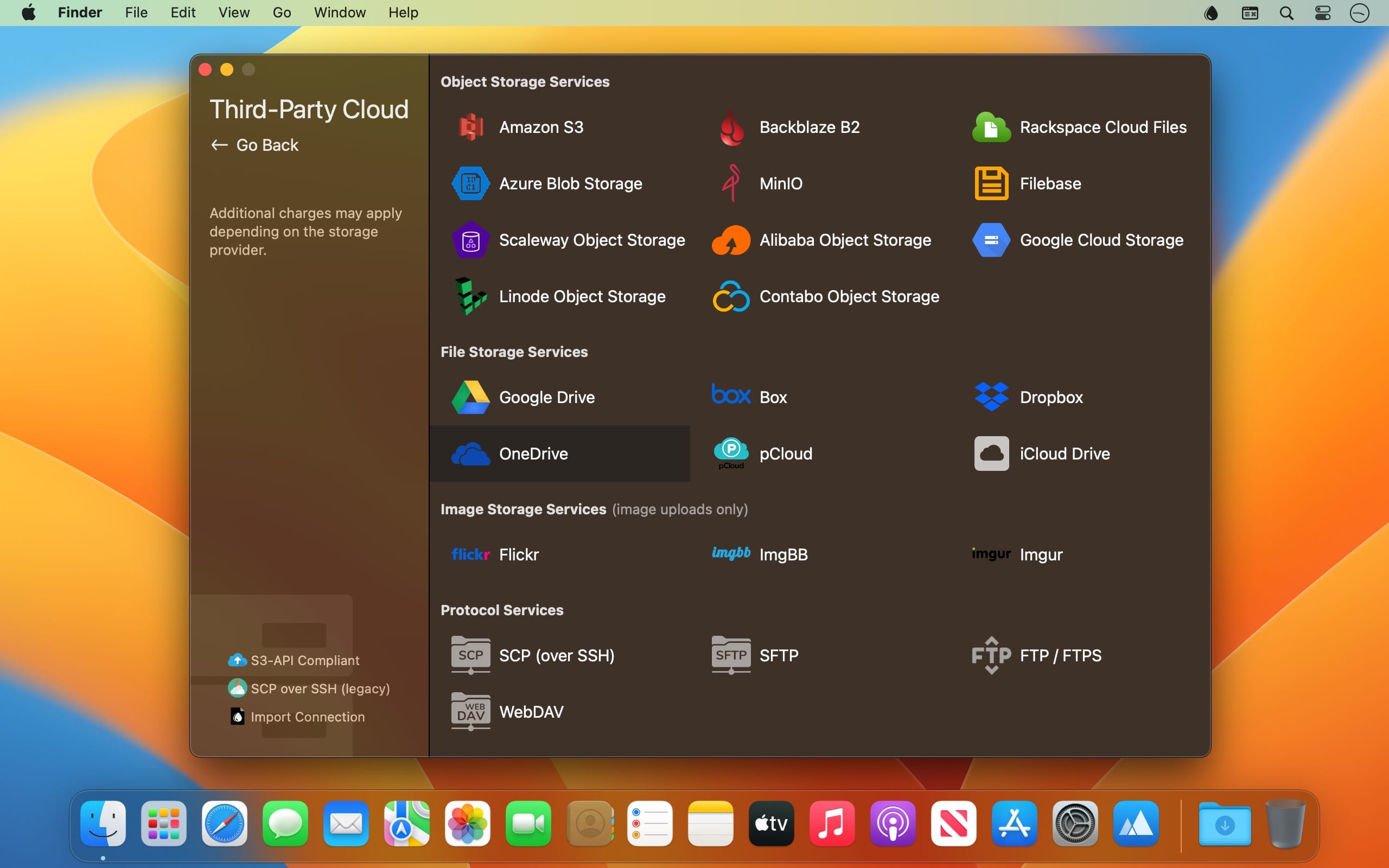Open the Window menu
This screenshot has height=868, width=1389.
[339, 12]
